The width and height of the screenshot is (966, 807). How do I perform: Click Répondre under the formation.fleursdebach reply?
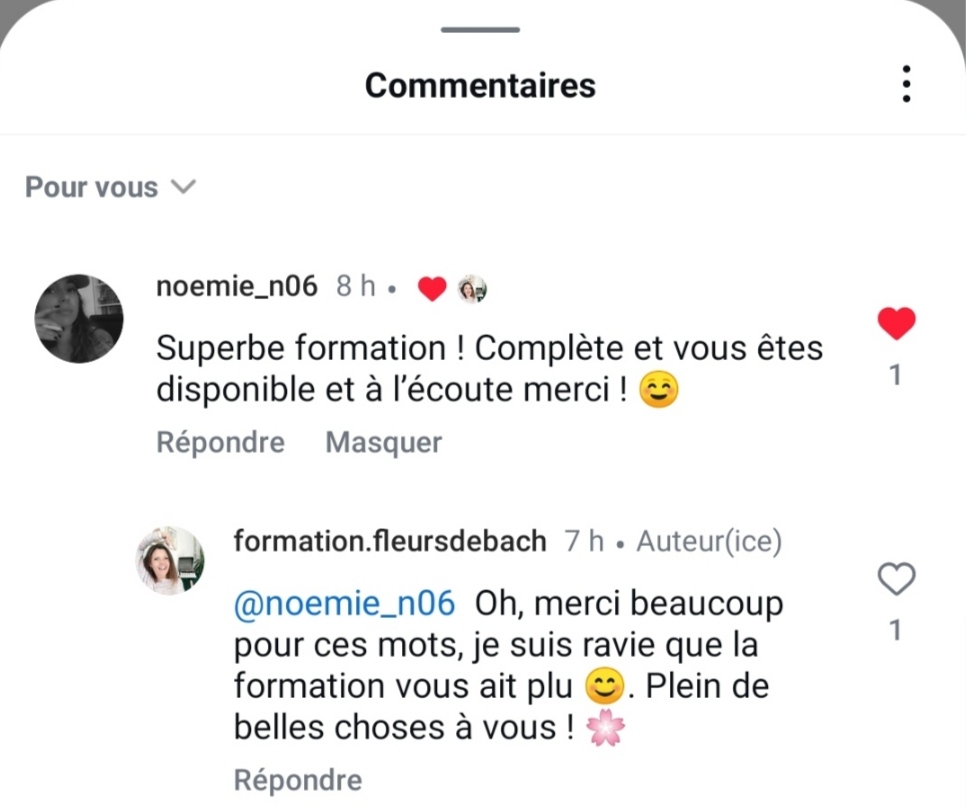[x=297, y=780]
